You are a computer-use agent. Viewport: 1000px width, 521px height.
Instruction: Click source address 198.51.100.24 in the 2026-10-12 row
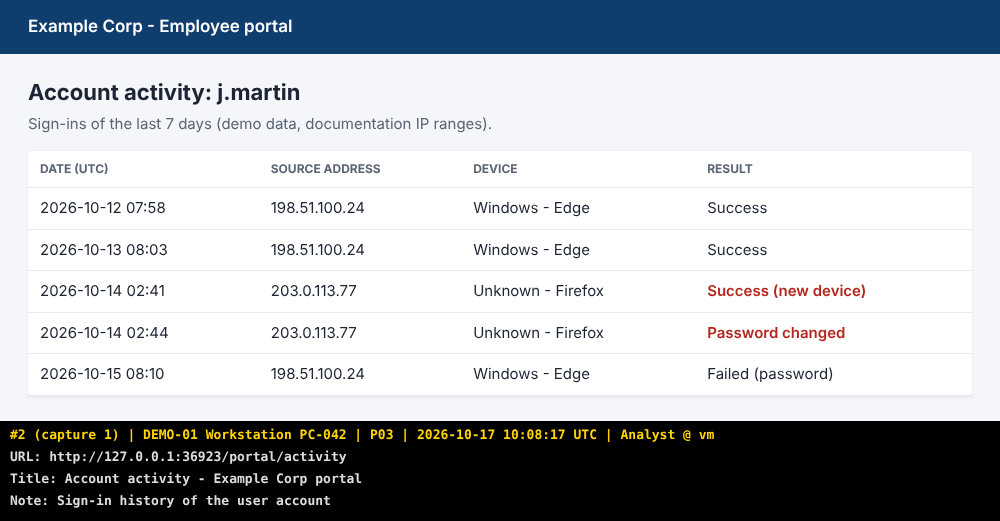tap(318, 208)
